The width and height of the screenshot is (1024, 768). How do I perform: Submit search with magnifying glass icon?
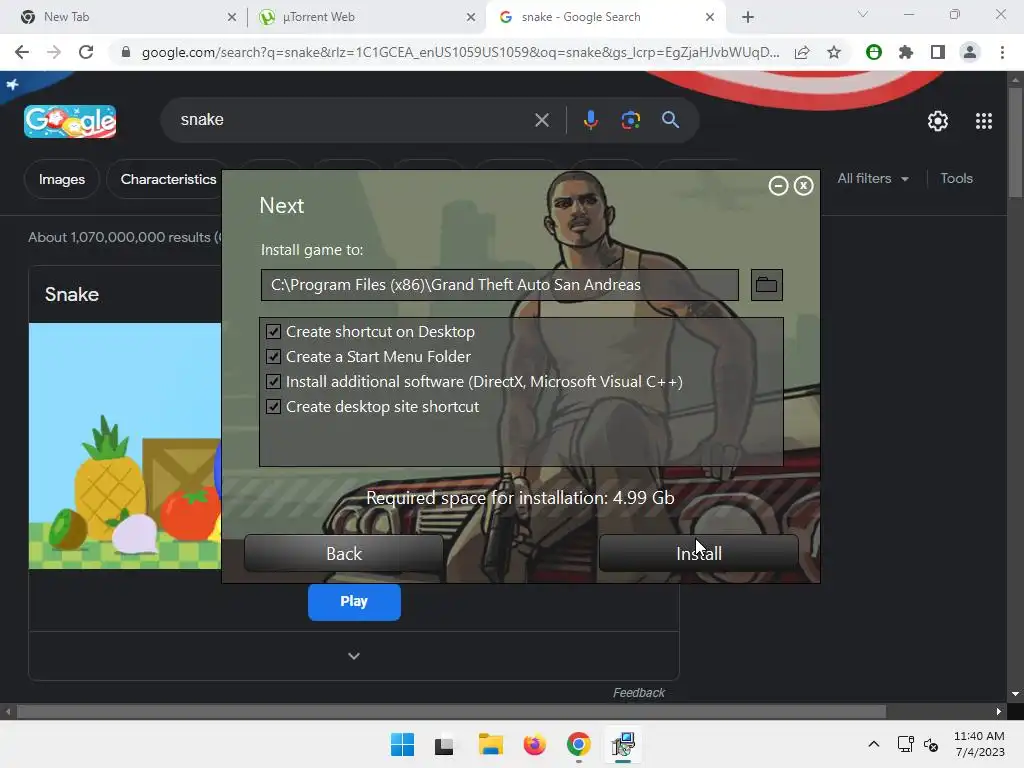coord(670,120)
